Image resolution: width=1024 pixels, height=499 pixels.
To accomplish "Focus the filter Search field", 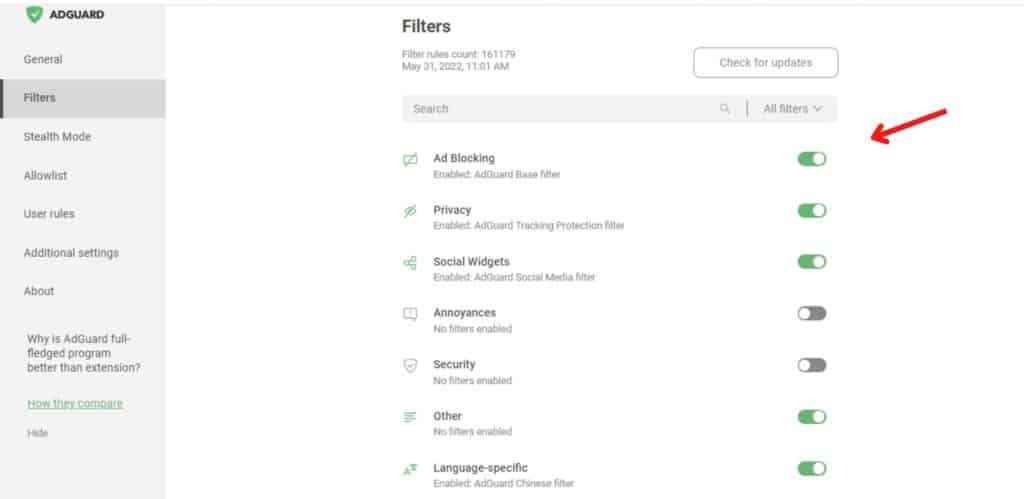I will (x=560, y=109).
